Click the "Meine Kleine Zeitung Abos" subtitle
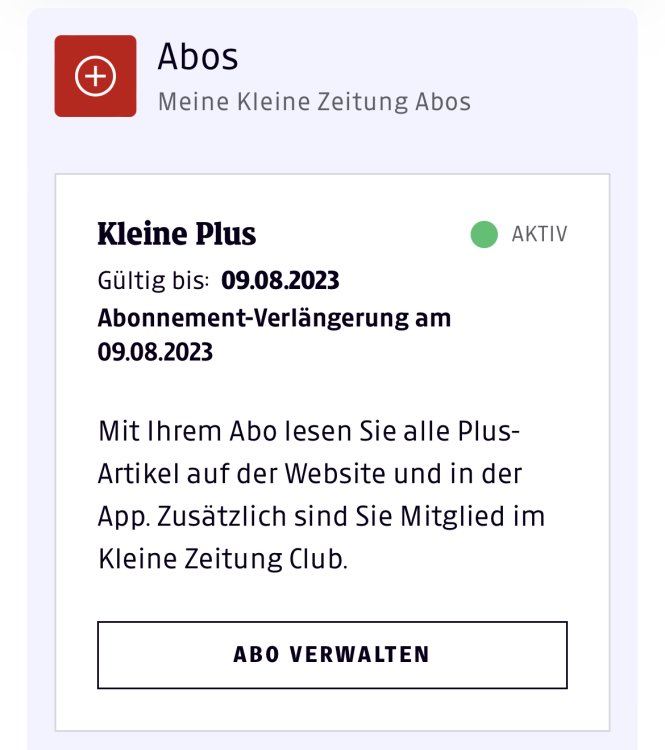Viewport: 665px width, 750px height. 314,101
